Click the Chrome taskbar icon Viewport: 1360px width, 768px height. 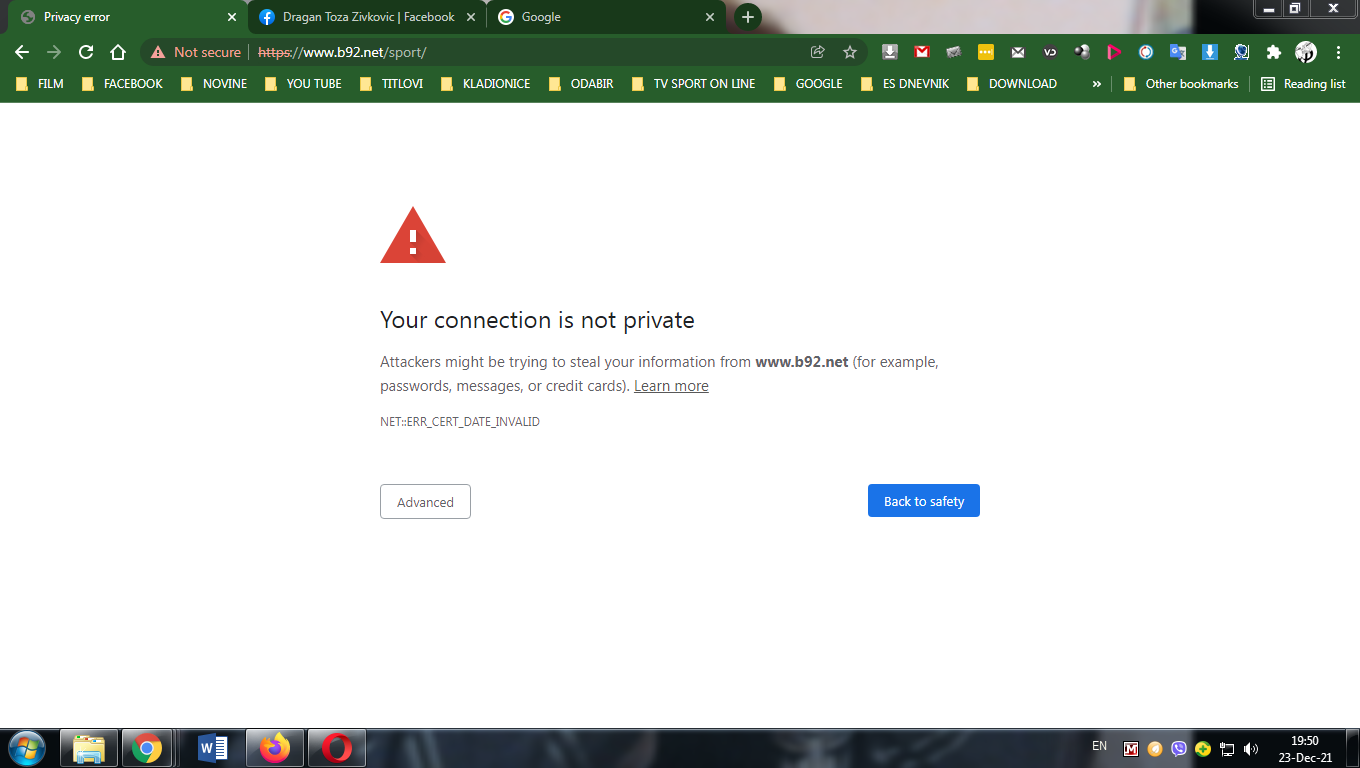pos(147,748)
